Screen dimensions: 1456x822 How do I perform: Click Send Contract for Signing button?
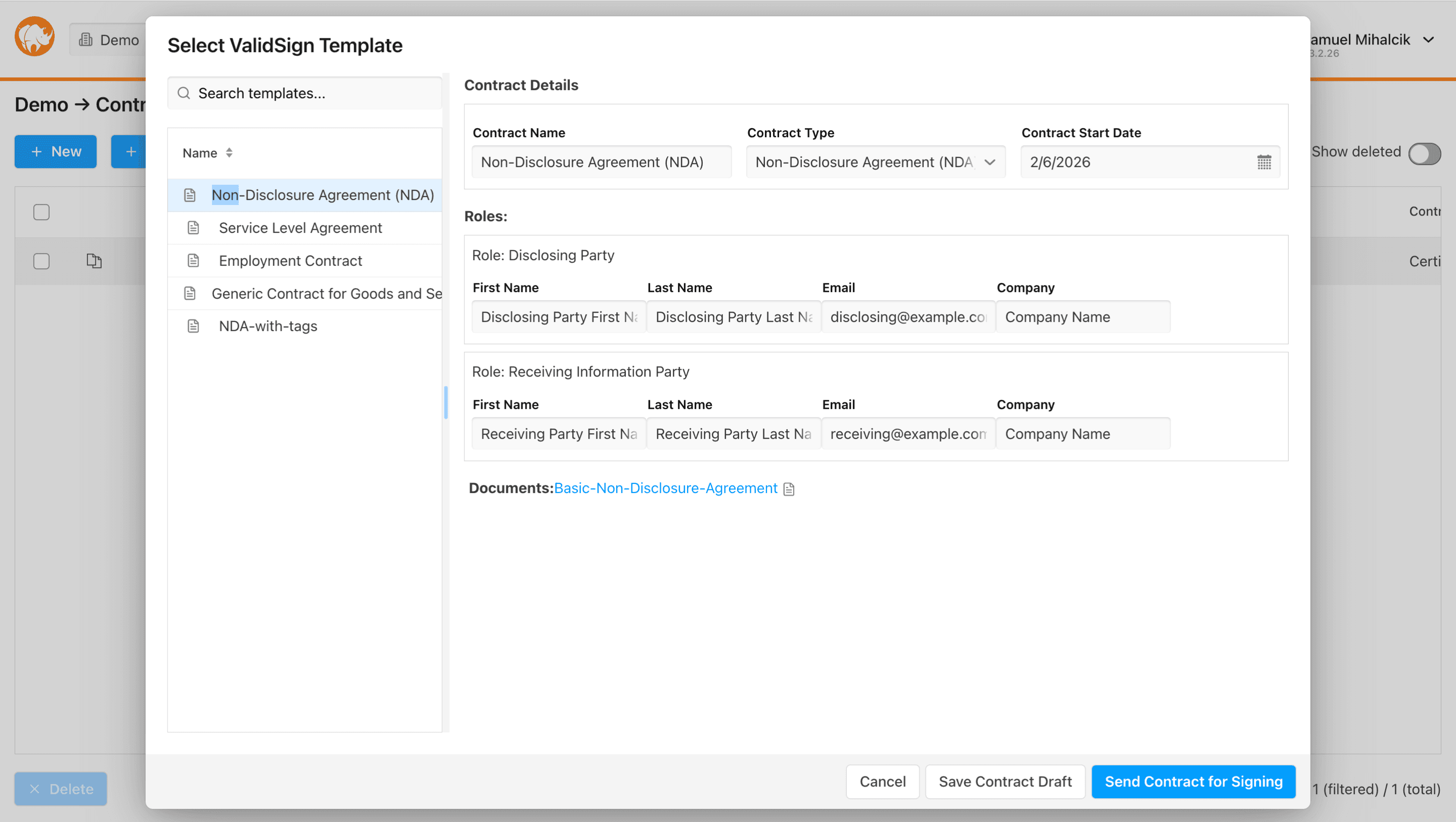click(x=1193, y=782)
